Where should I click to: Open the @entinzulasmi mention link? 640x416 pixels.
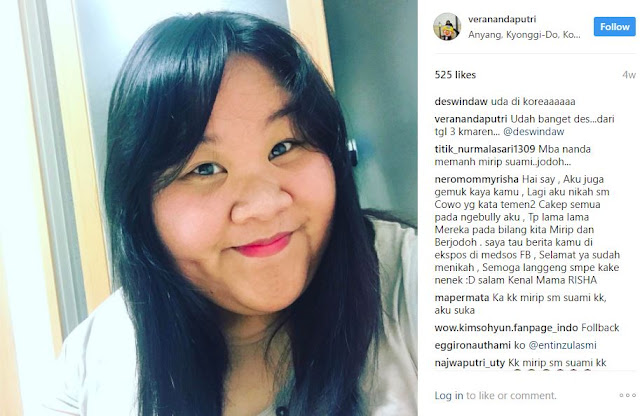(562, 345)
